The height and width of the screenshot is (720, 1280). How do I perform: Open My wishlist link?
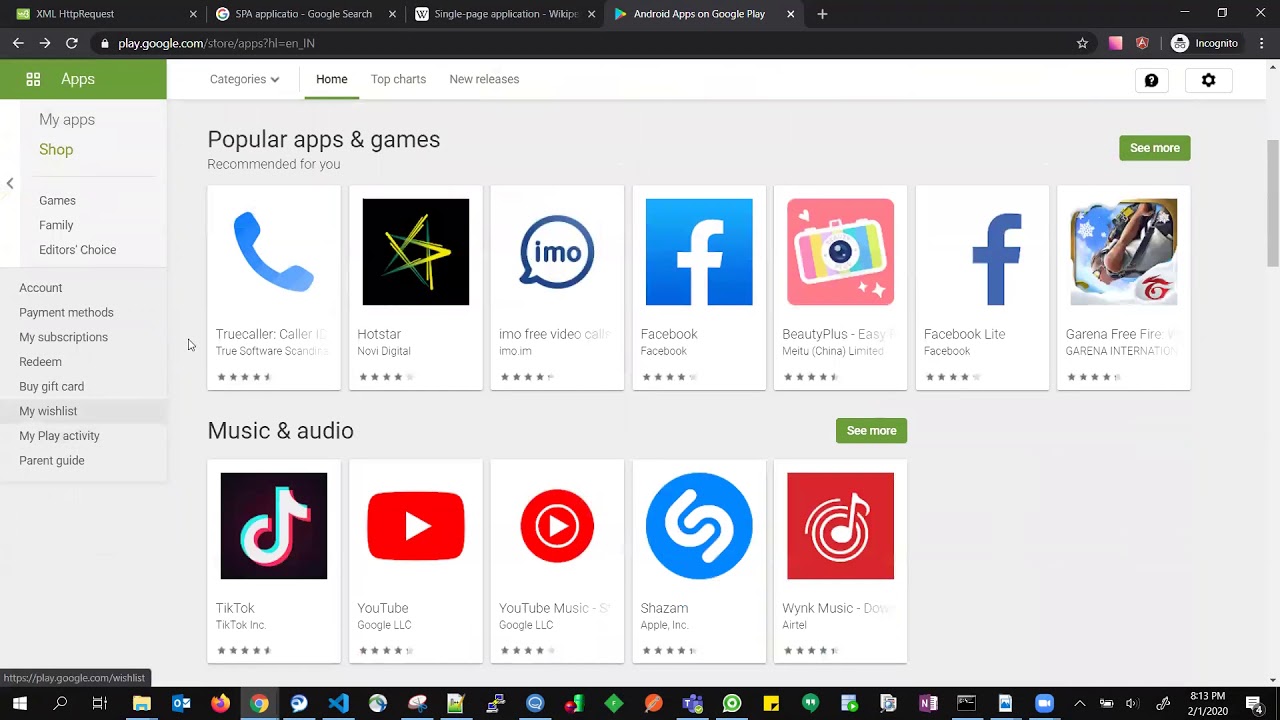click(48, 411)
